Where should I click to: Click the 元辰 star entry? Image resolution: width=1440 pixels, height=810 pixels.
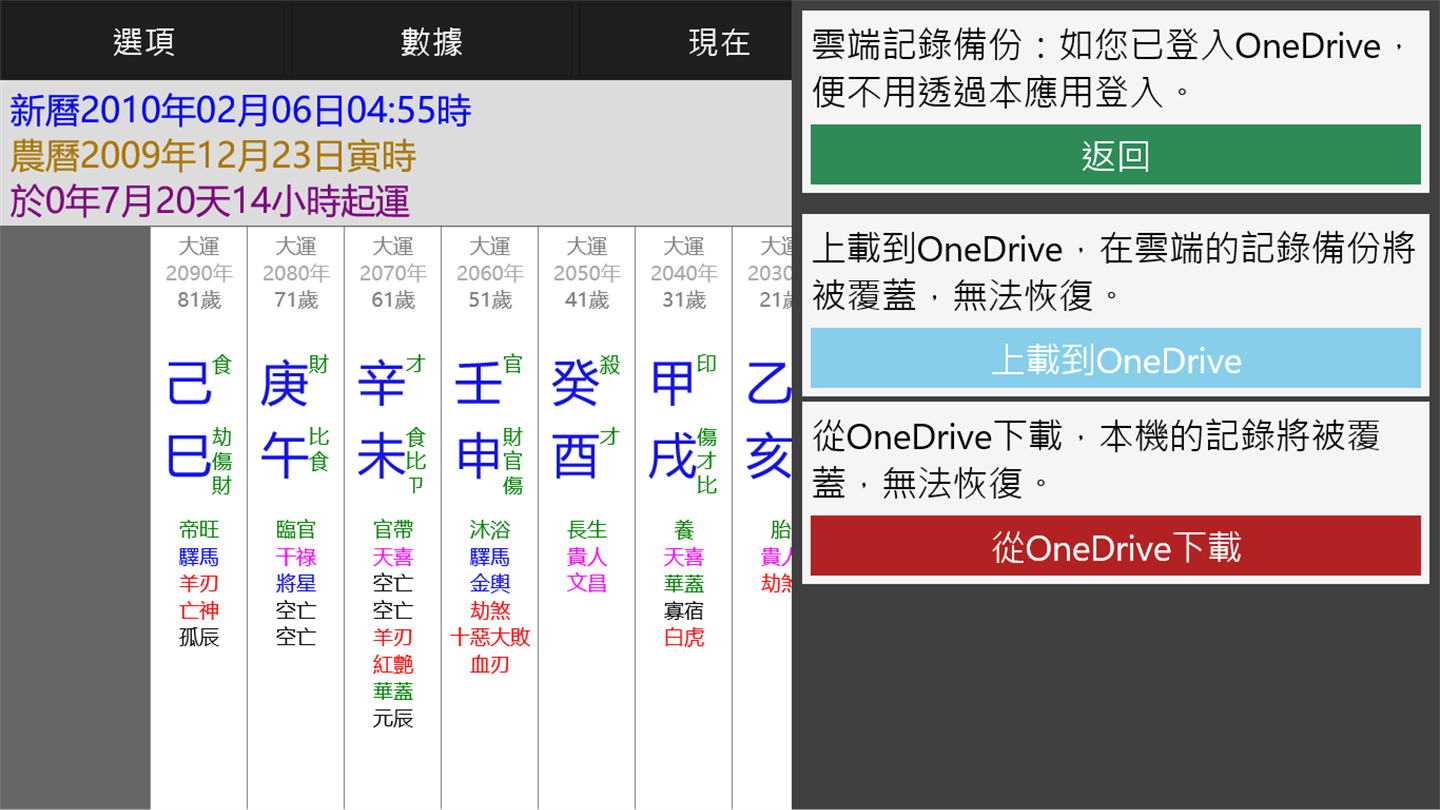click(x=393, y=718)
